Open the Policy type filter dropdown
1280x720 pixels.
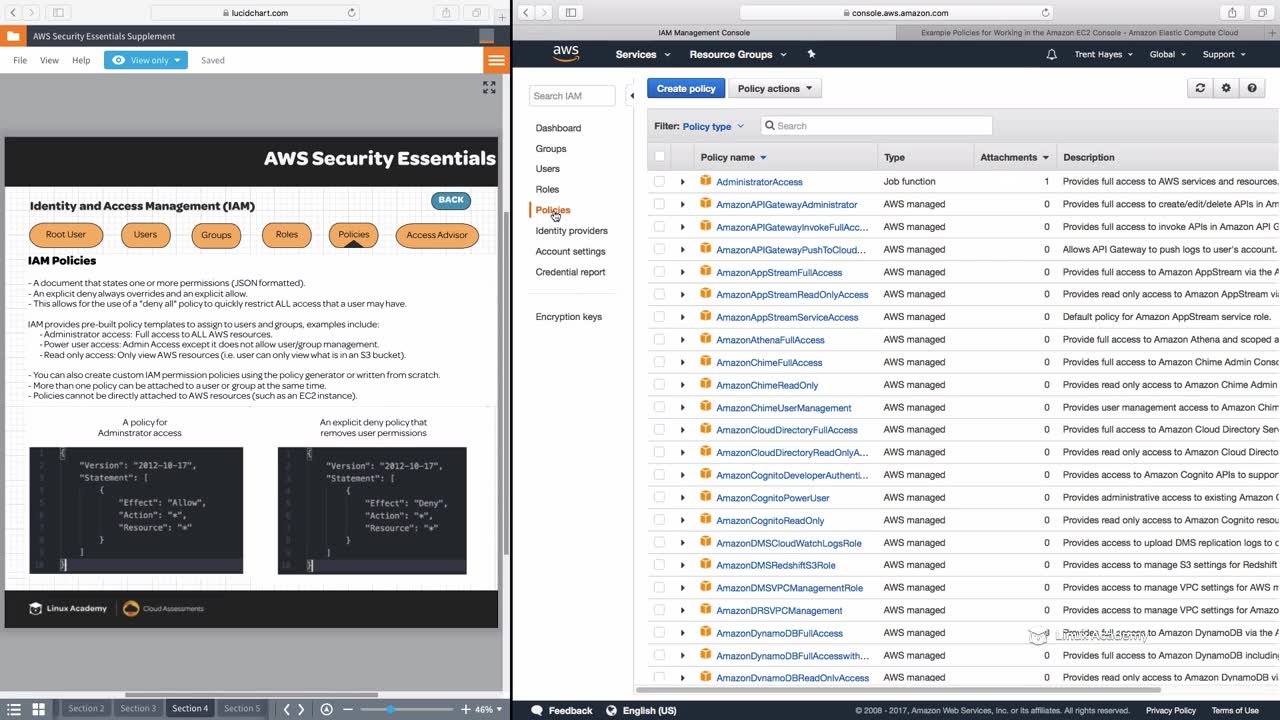pos(713,126)
